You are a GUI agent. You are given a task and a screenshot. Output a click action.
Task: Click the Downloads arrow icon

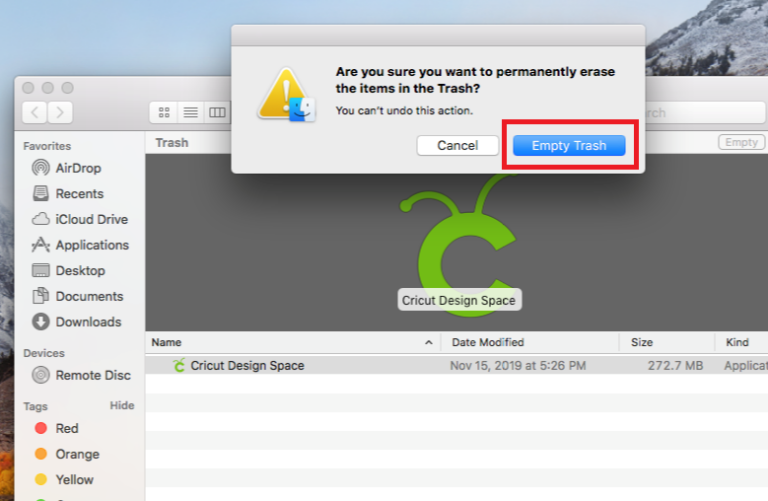(x=41, y=322)
